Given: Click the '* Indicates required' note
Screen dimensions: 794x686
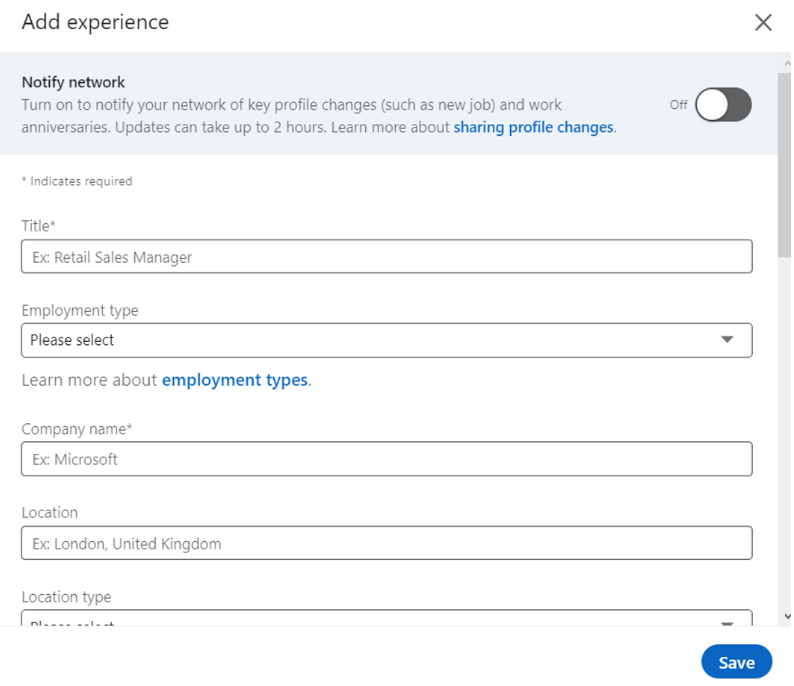Looking at the screenshot, I should tap(77, 181).
